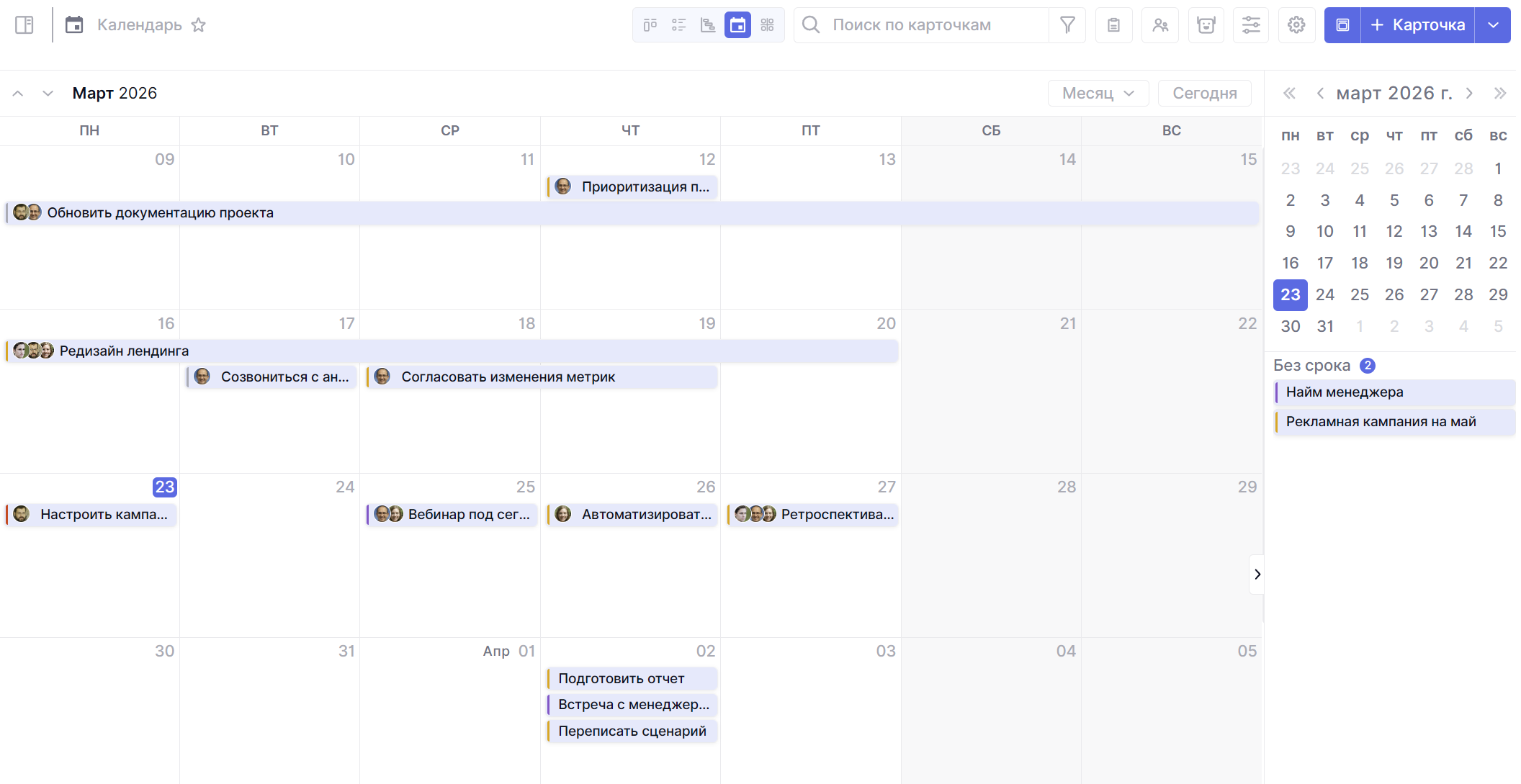Open the gear settings icon
This screenshot has height=784, width=1521.
[x=1296, y=25]
